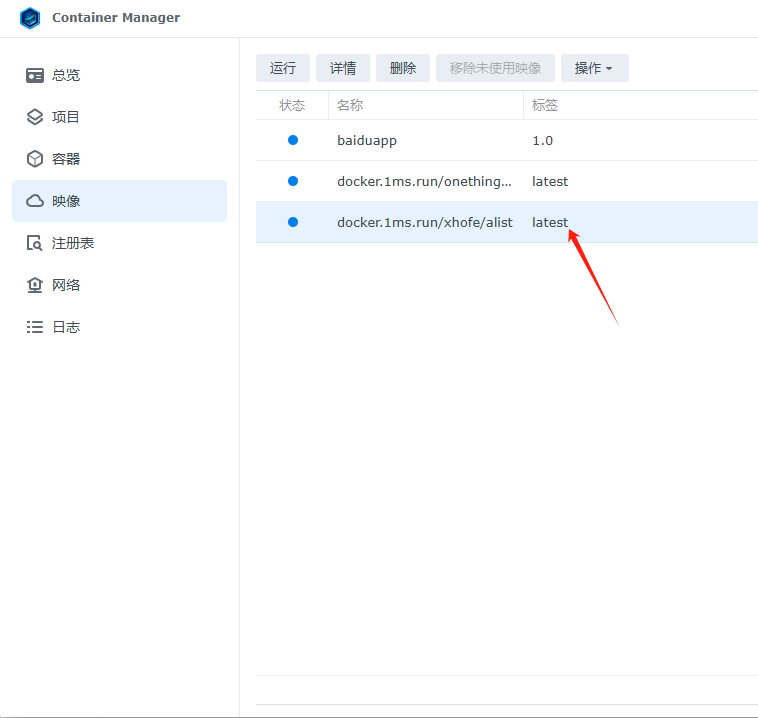The width and height of the screenshot is (758, 718).
Task: Select the baiduapp image name
Action: 367,141
